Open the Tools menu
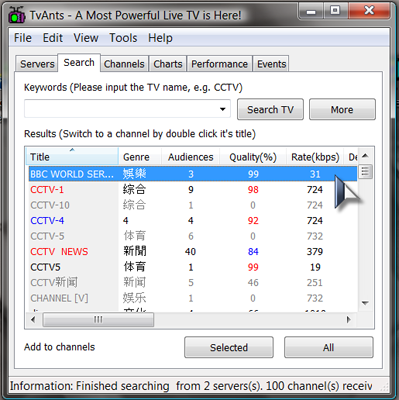This screenshot has width=399, height=400. 123,38
